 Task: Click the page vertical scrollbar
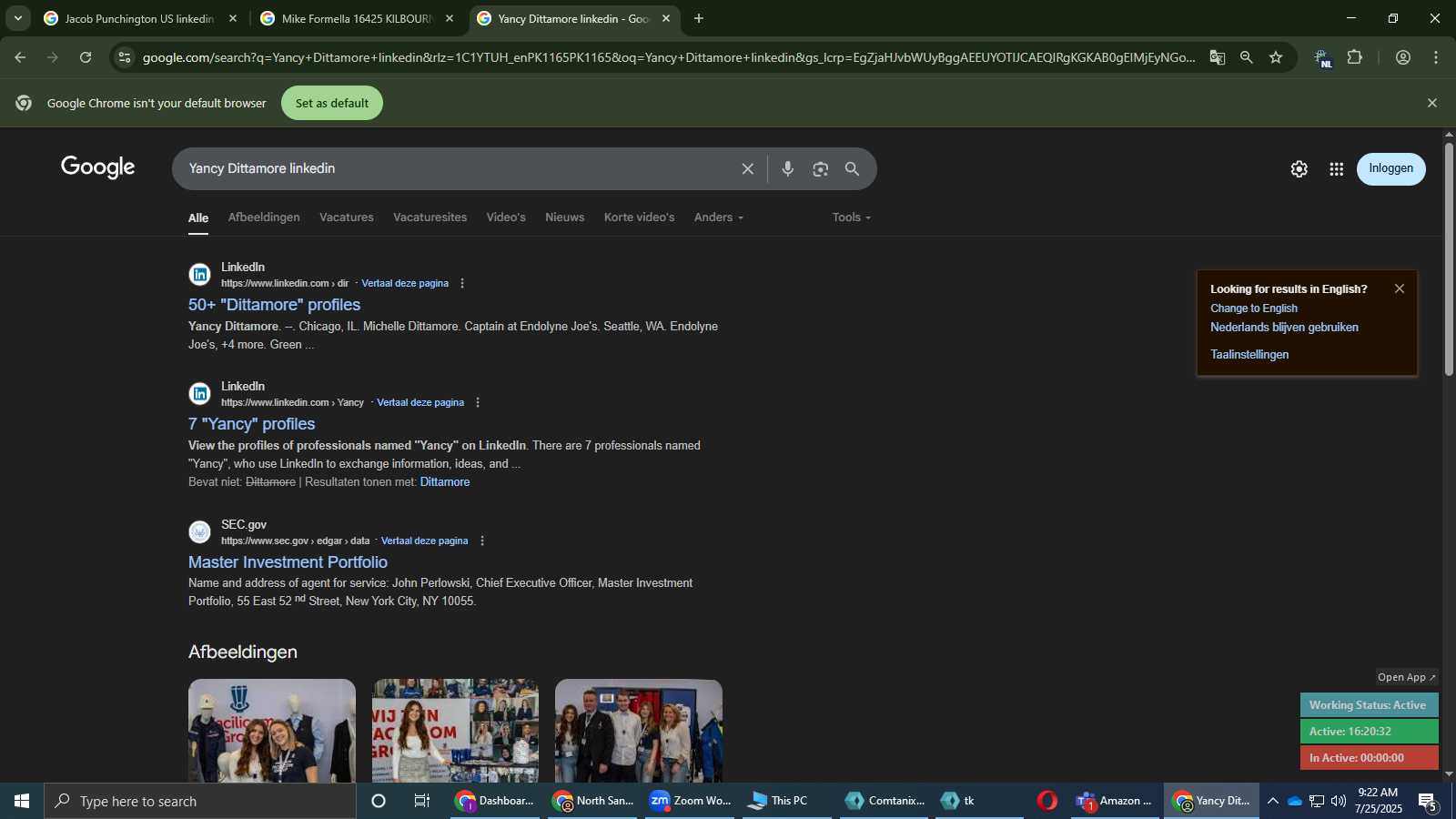tap(1449, 259)
